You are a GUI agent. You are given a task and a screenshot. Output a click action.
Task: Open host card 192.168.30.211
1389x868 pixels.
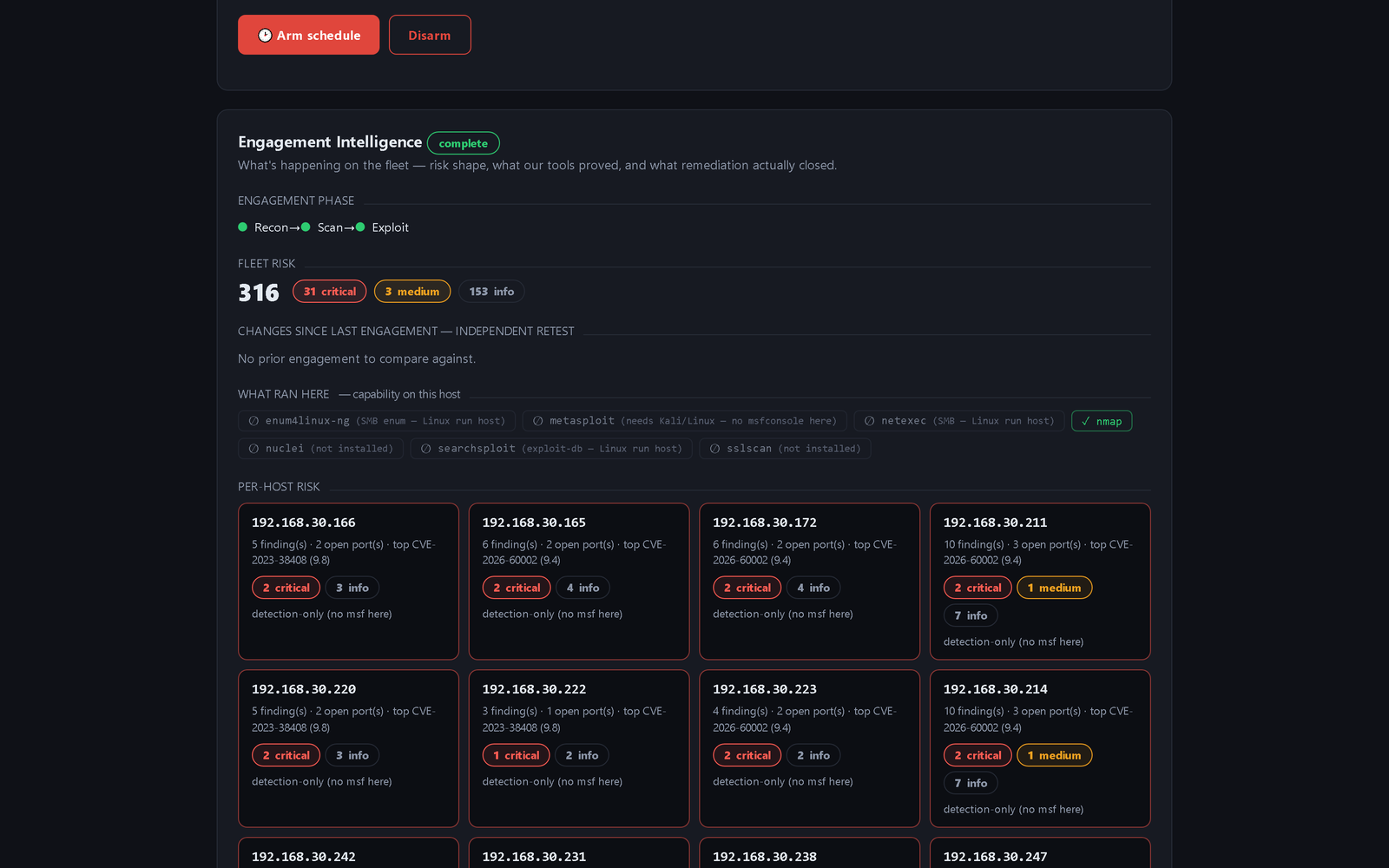1040,582
